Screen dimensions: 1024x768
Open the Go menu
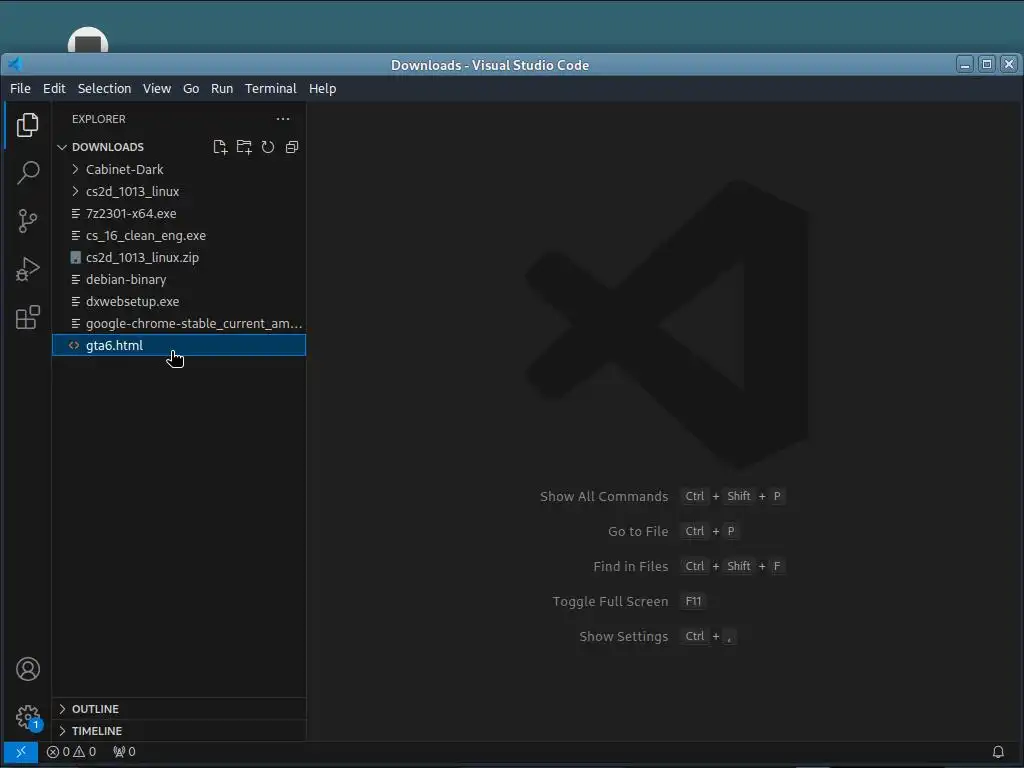pos(191,88)
